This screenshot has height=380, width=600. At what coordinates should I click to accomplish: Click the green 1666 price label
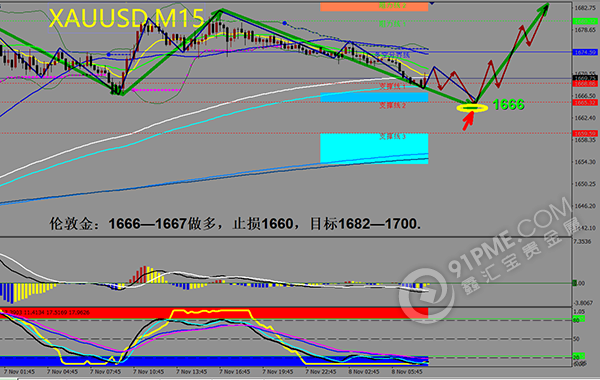pyautogui.click(x=508, y=104)
